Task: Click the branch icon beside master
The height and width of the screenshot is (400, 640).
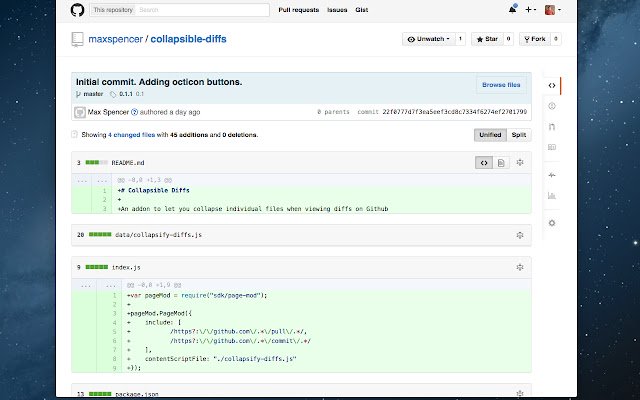Action: click(78, 94)
